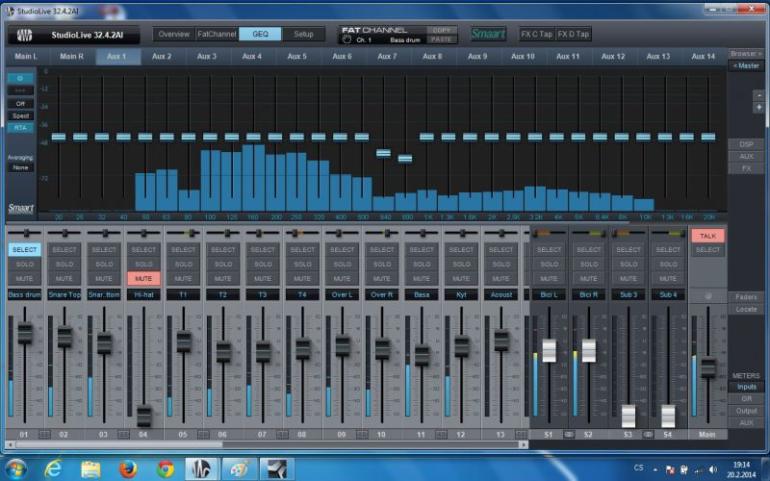This screenshot has width=770, height=481.
Task: Solo the Over L channel
Action: point(342,264)
